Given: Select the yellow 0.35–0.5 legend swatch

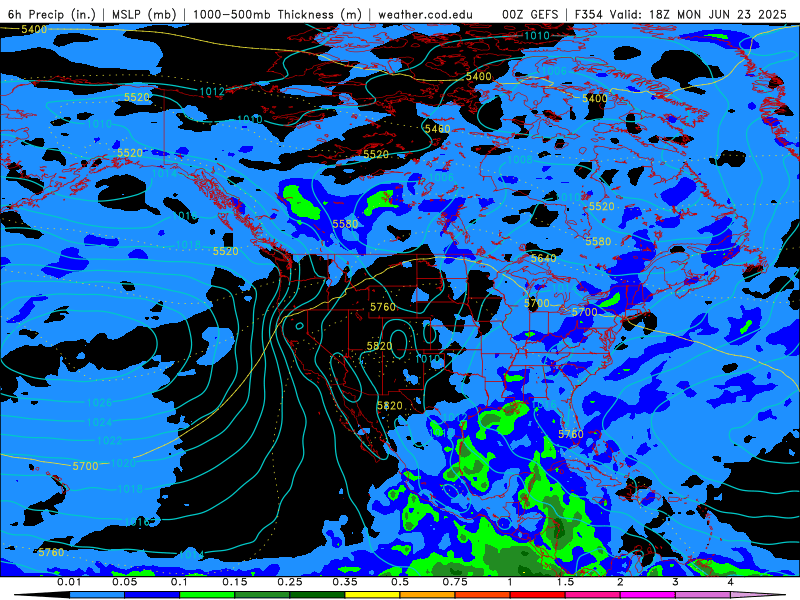Looking at the screenshot, I should click(372, 595).
